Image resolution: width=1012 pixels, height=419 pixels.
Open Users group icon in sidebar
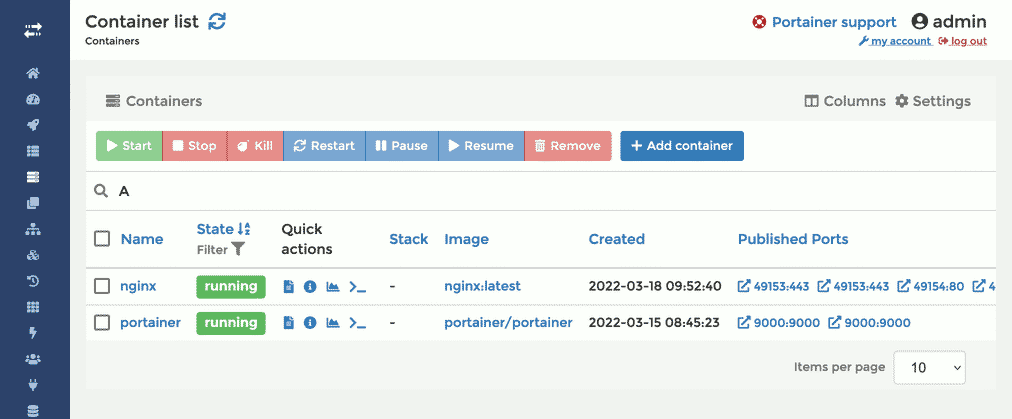(x=33, y=359)
